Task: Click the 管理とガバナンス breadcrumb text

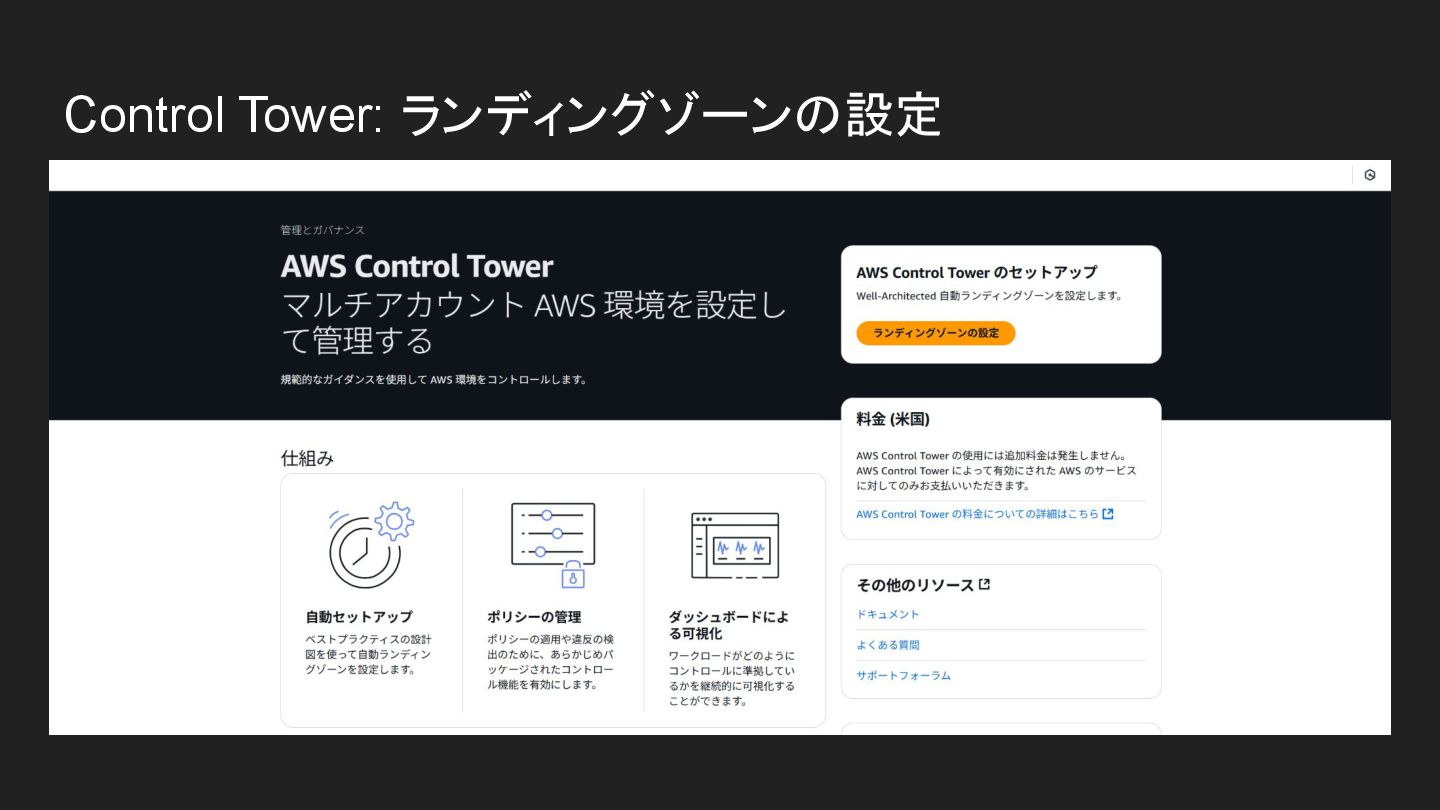Action: click(323, 230)
